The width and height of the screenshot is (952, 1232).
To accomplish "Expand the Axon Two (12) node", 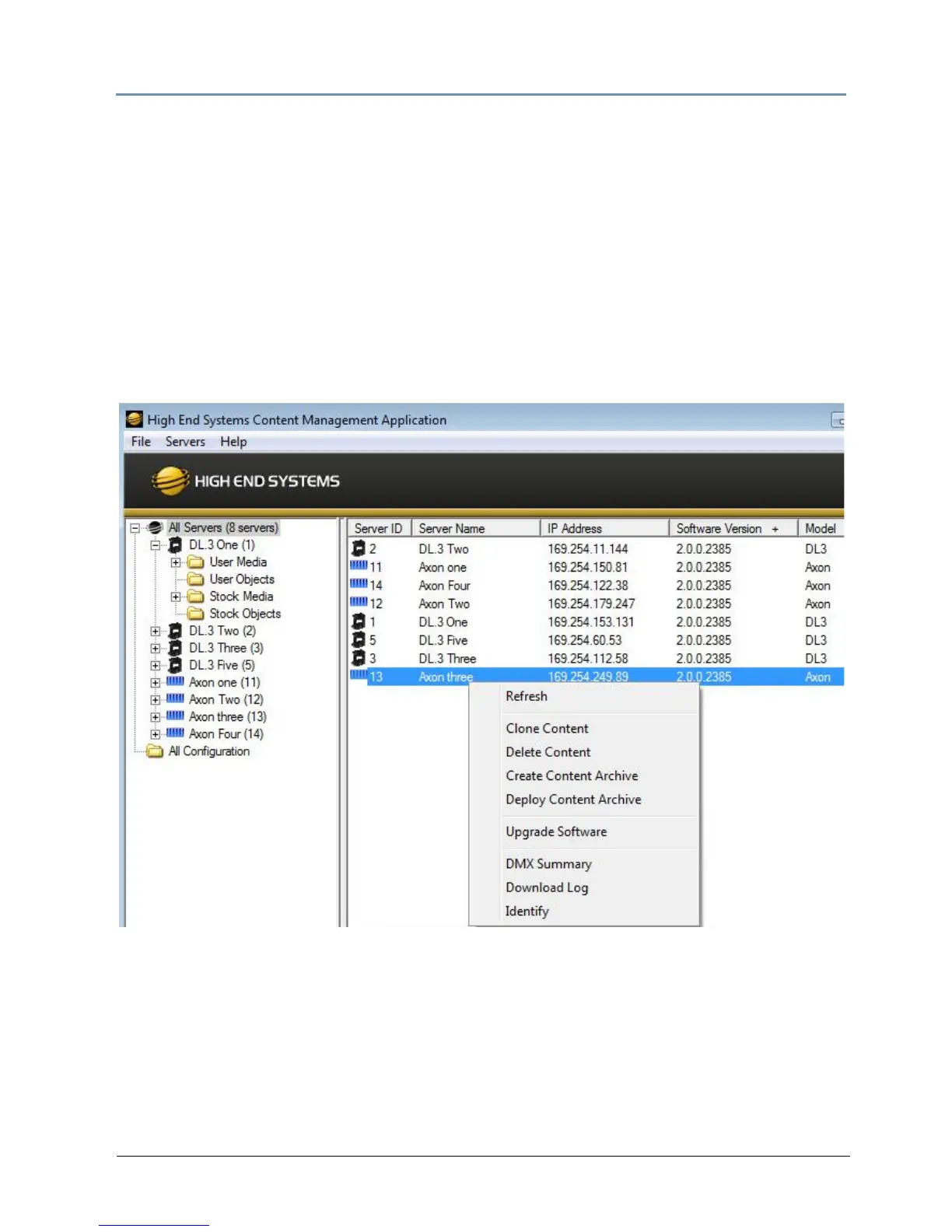I will coord(155,700).
